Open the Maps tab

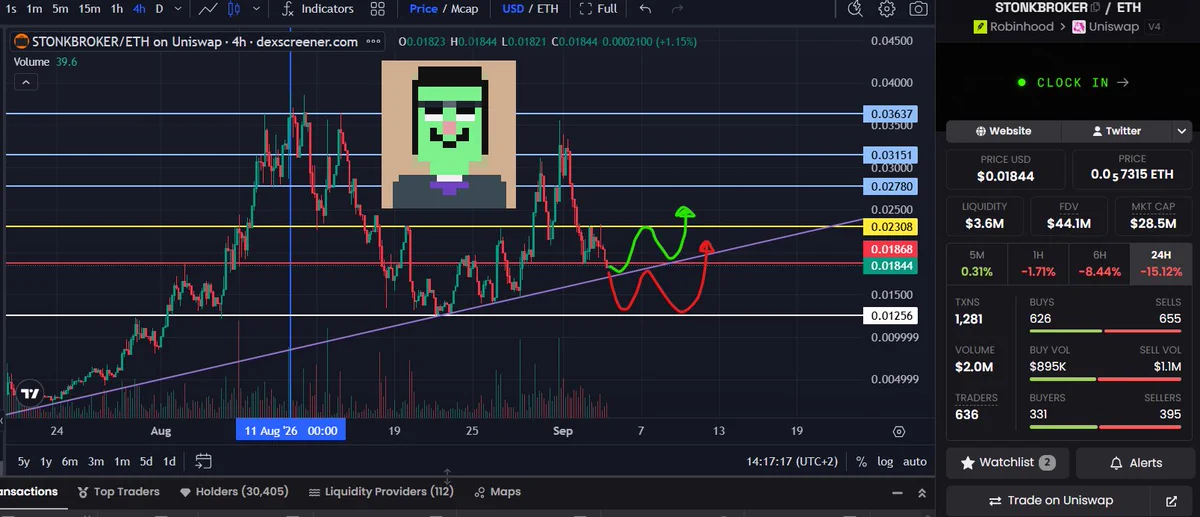498,492
